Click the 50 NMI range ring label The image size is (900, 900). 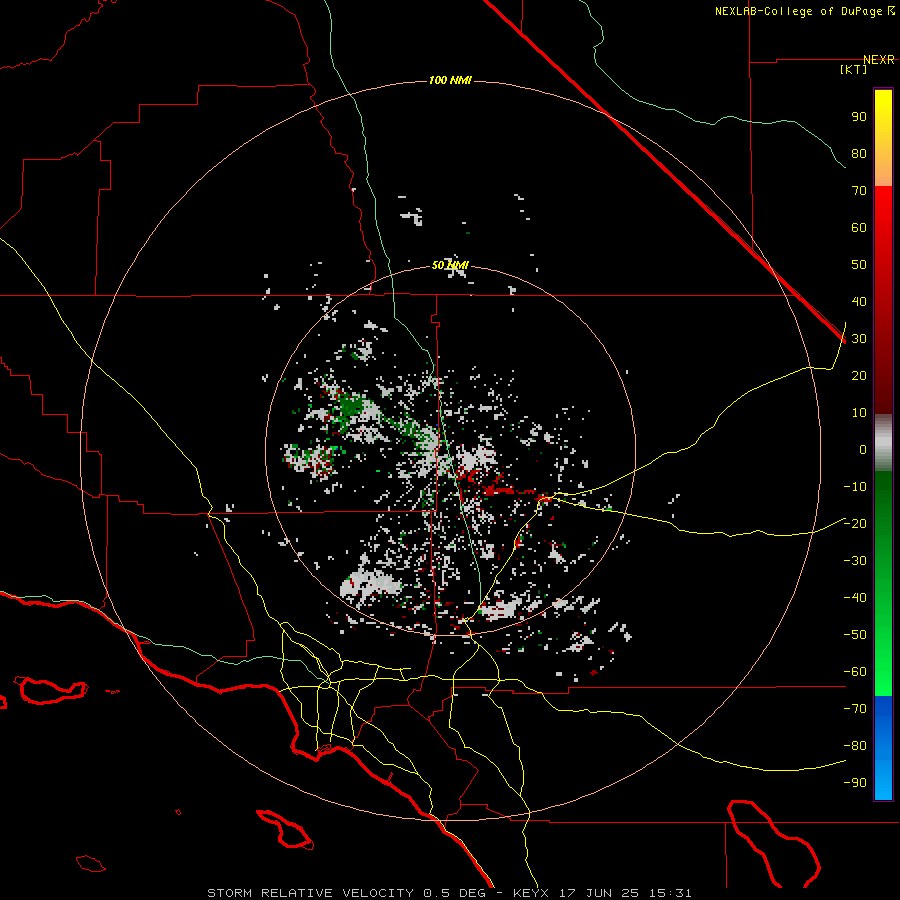(450, 265)
